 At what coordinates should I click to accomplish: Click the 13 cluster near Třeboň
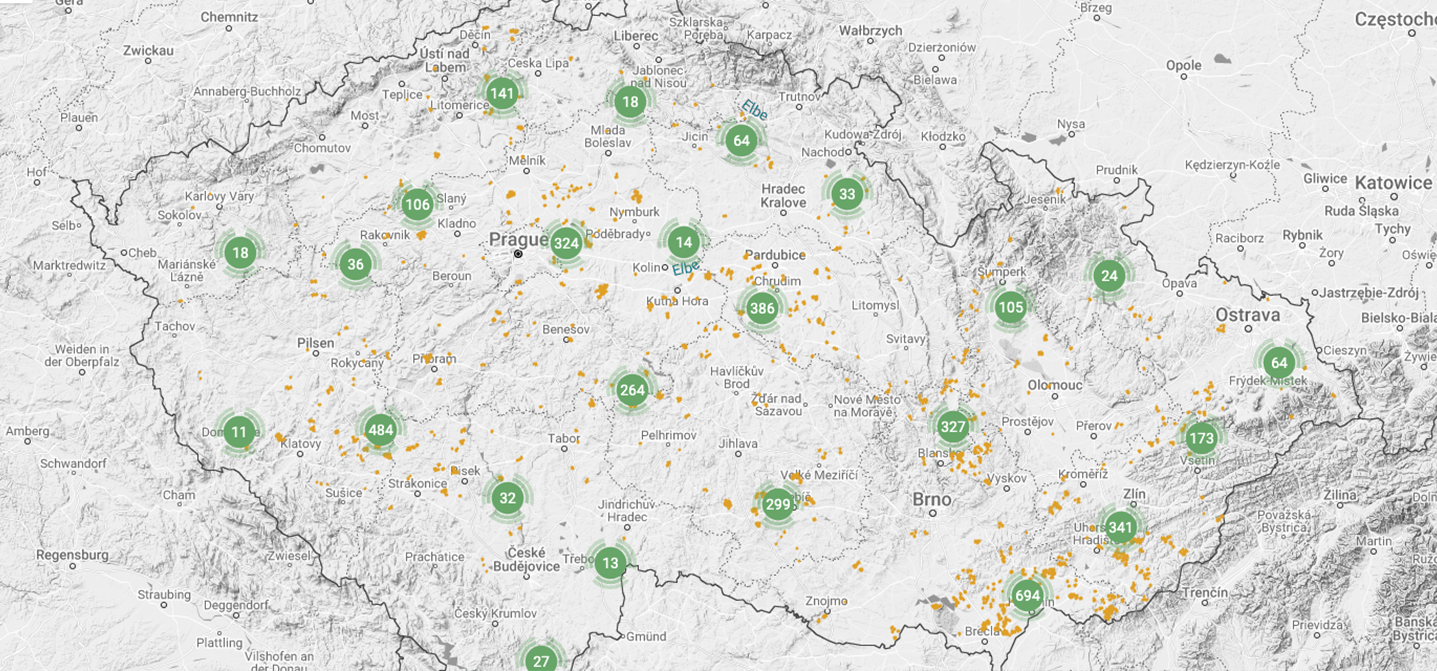click(x=609, y=562)
